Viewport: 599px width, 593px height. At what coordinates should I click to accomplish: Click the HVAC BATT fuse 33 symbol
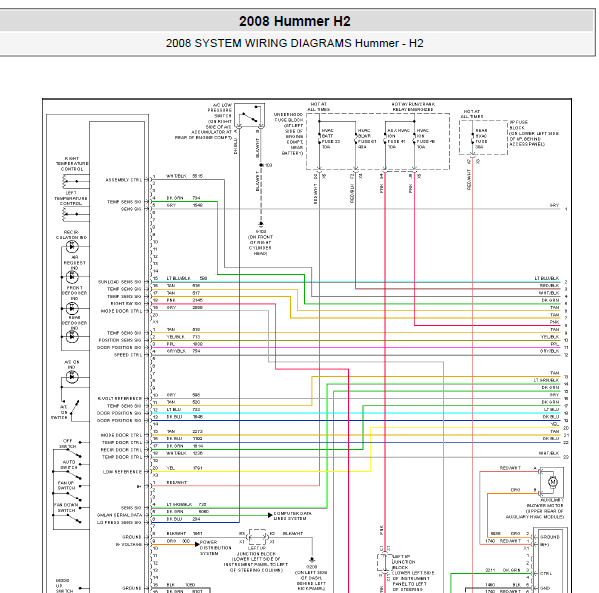[x=319, y=139]
